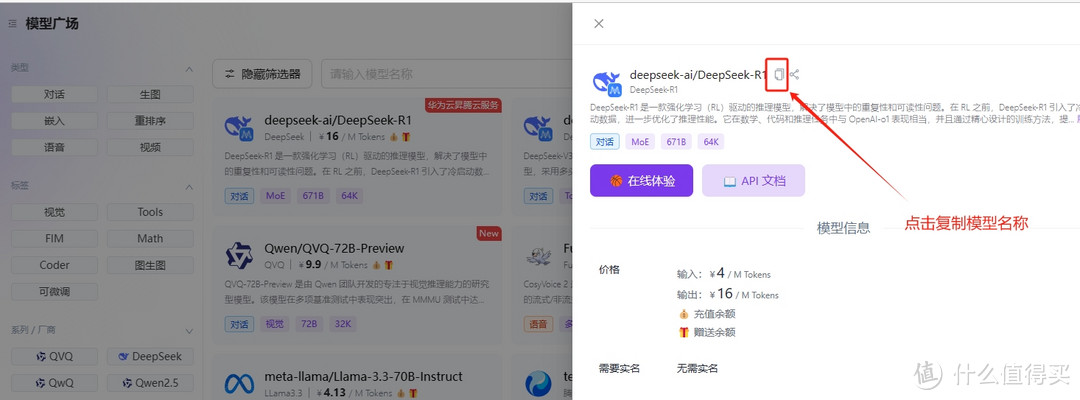Toggle the Math tag filter
The width and height of the screenshot is (1080, 400).
tap(150, 238)
